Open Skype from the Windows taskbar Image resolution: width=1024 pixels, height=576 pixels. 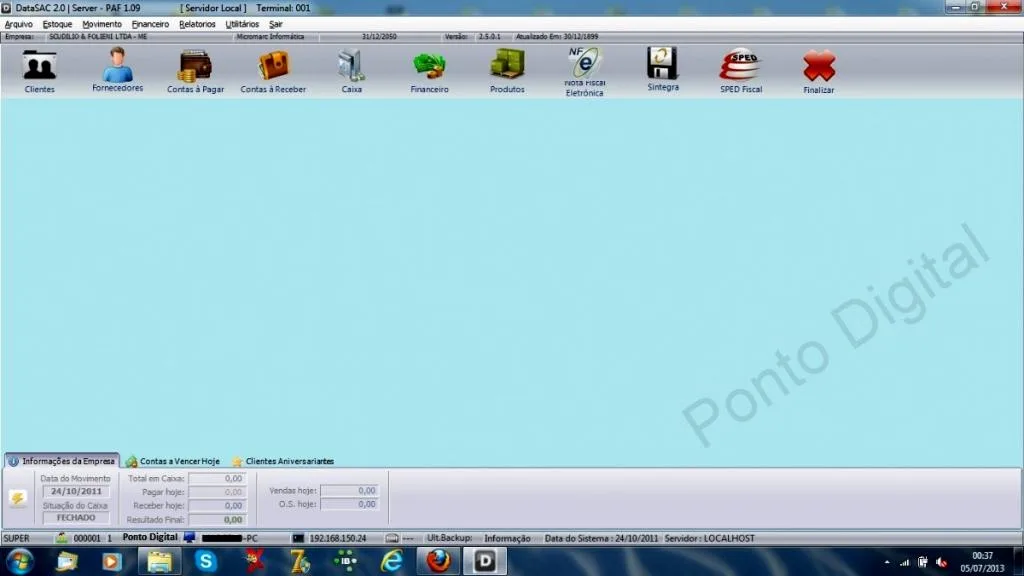pos(206,561)
